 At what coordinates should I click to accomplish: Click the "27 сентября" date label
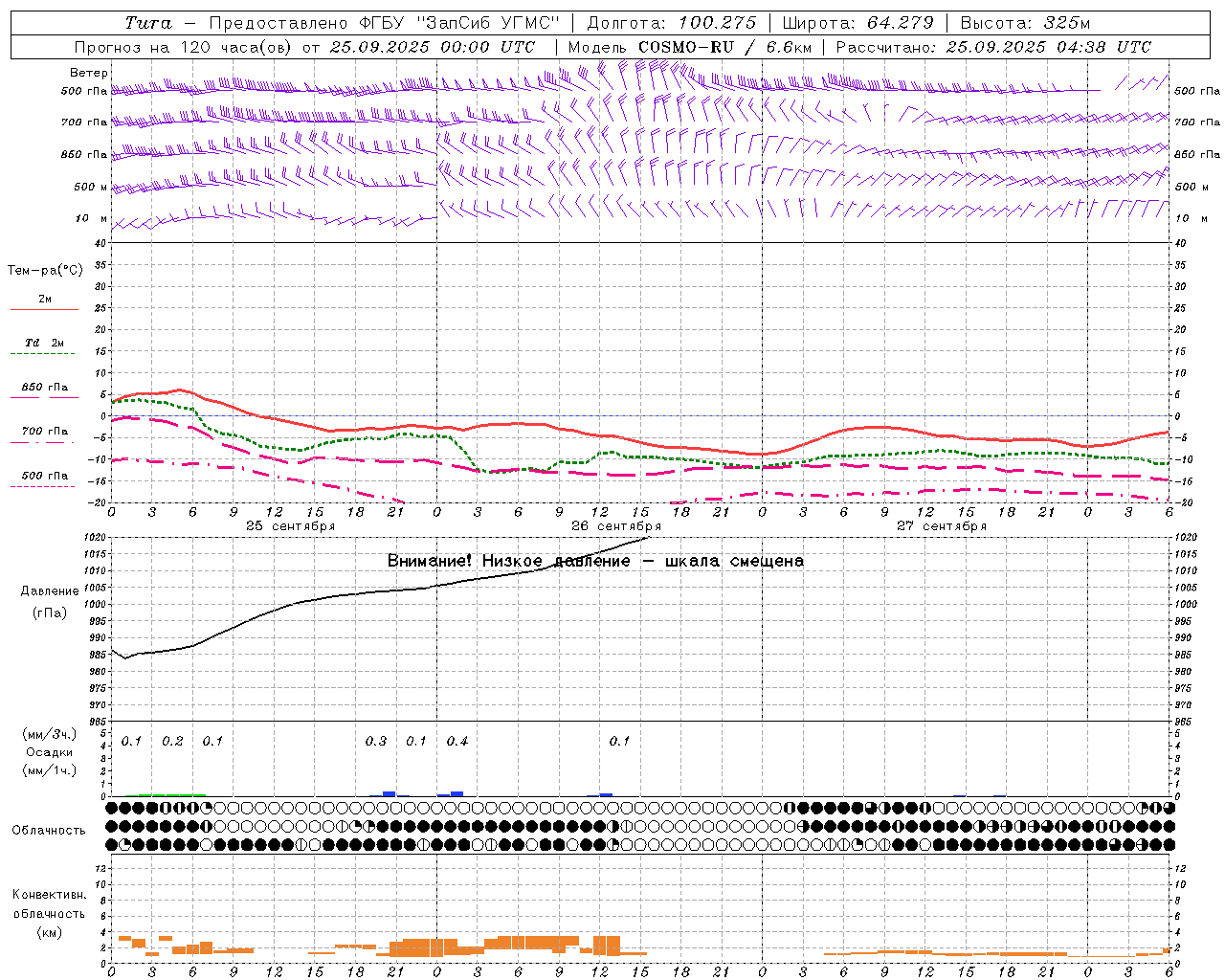click(942, 526)
